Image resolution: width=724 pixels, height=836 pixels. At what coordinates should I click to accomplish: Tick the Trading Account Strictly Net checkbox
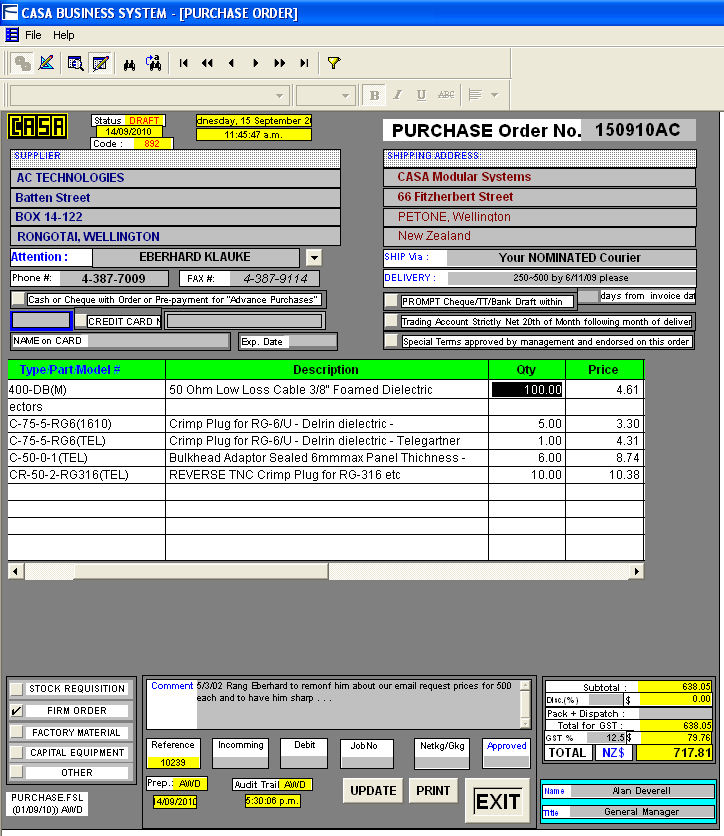(391, 321)
